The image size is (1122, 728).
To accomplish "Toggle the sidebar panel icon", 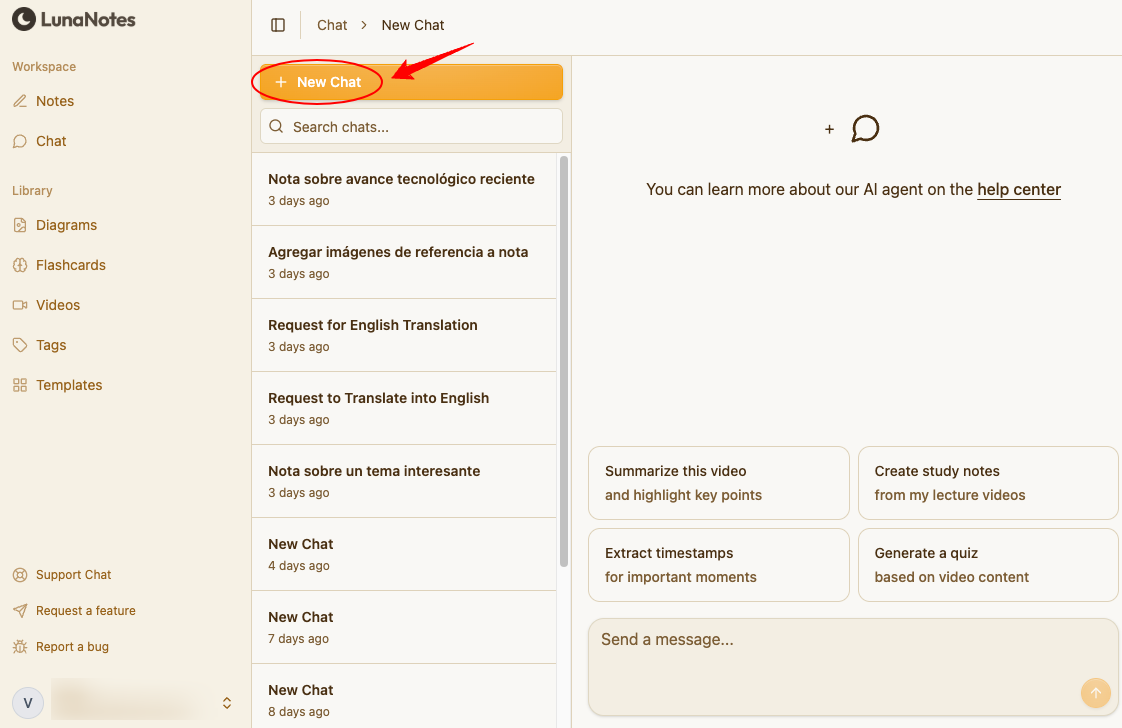I will pos(278,25).
